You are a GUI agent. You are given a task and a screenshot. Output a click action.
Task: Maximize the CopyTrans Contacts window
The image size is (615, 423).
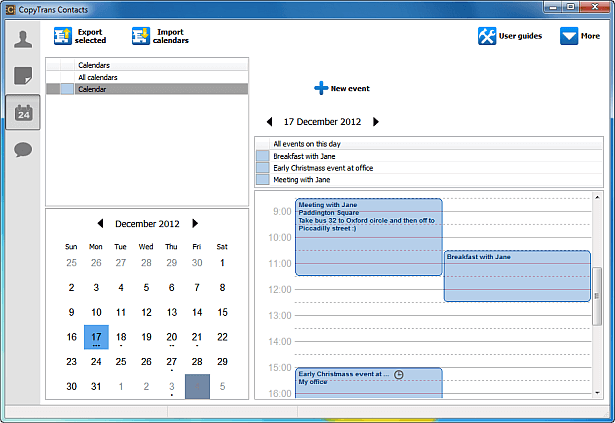coord(571,7)
